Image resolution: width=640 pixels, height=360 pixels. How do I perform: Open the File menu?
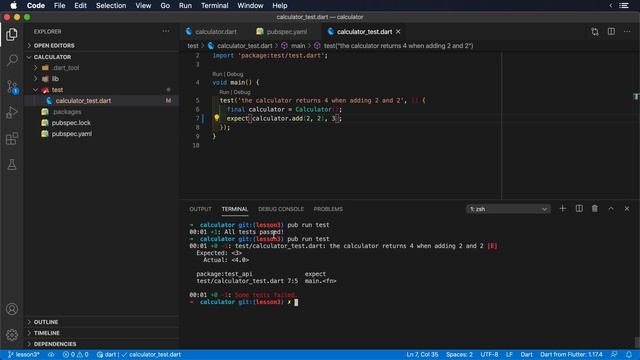coord(60,6)
